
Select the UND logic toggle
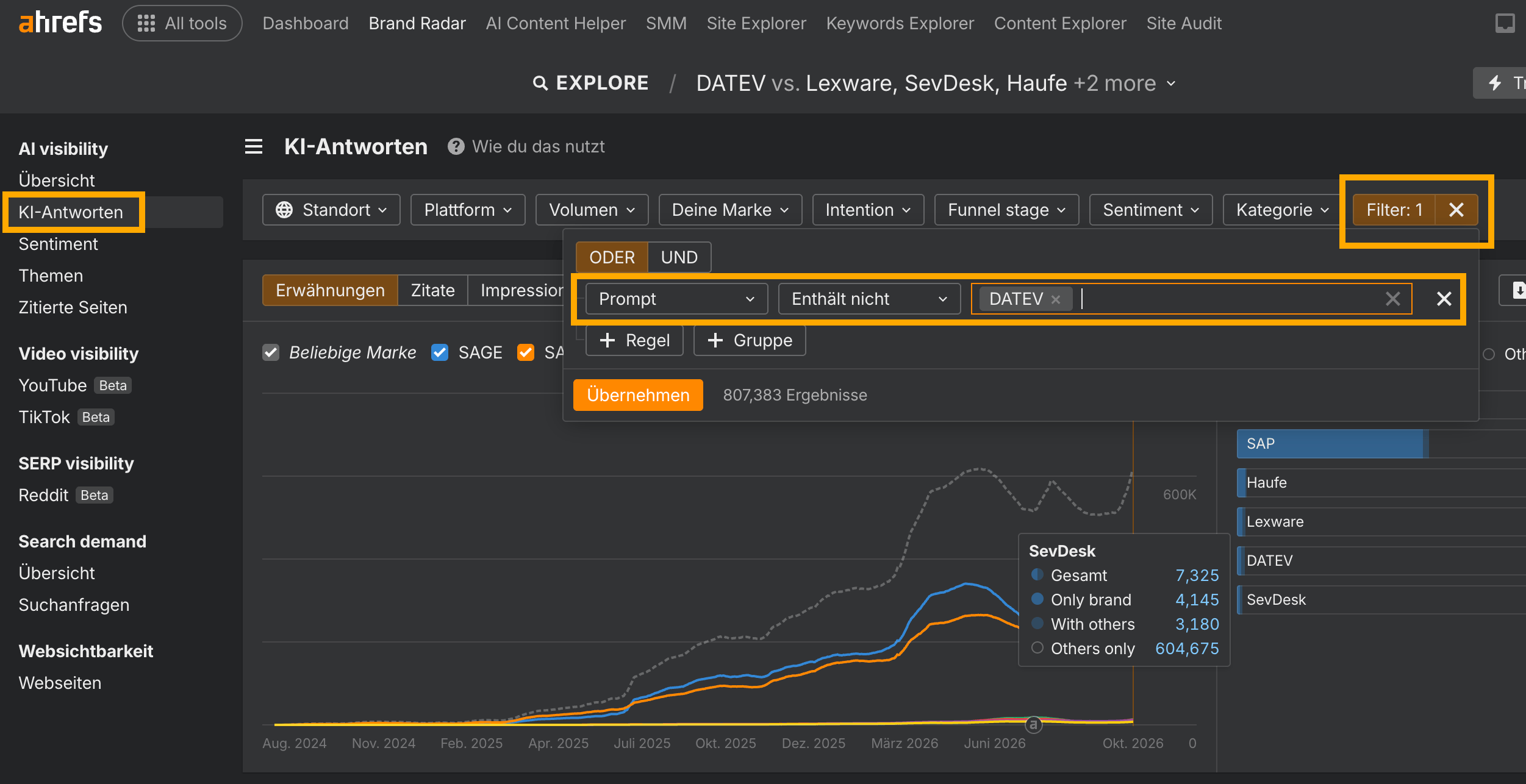(x=679, y=257)
